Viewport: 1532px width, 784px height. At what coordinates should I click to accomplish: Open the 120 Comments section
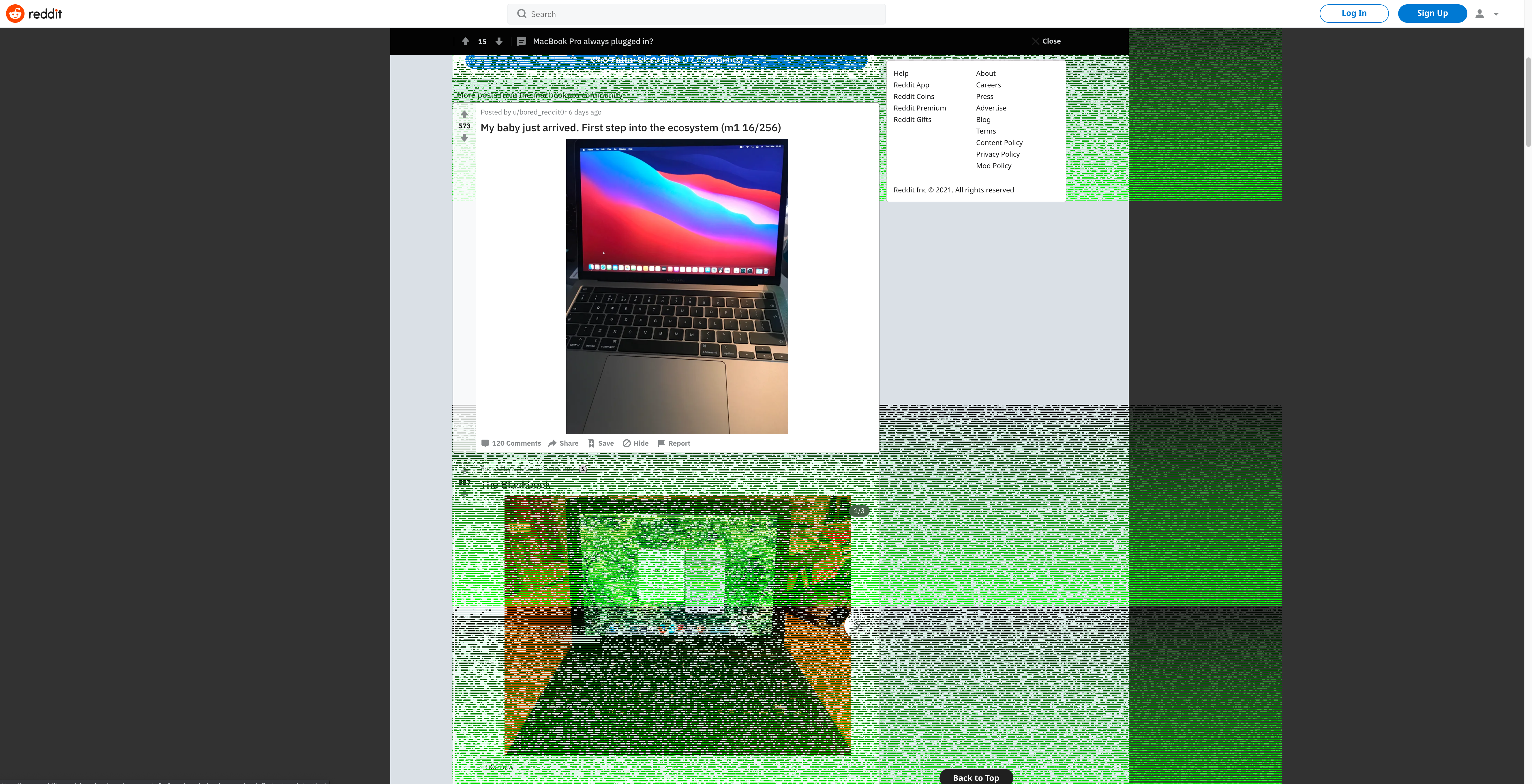click(x=511, y=443)
